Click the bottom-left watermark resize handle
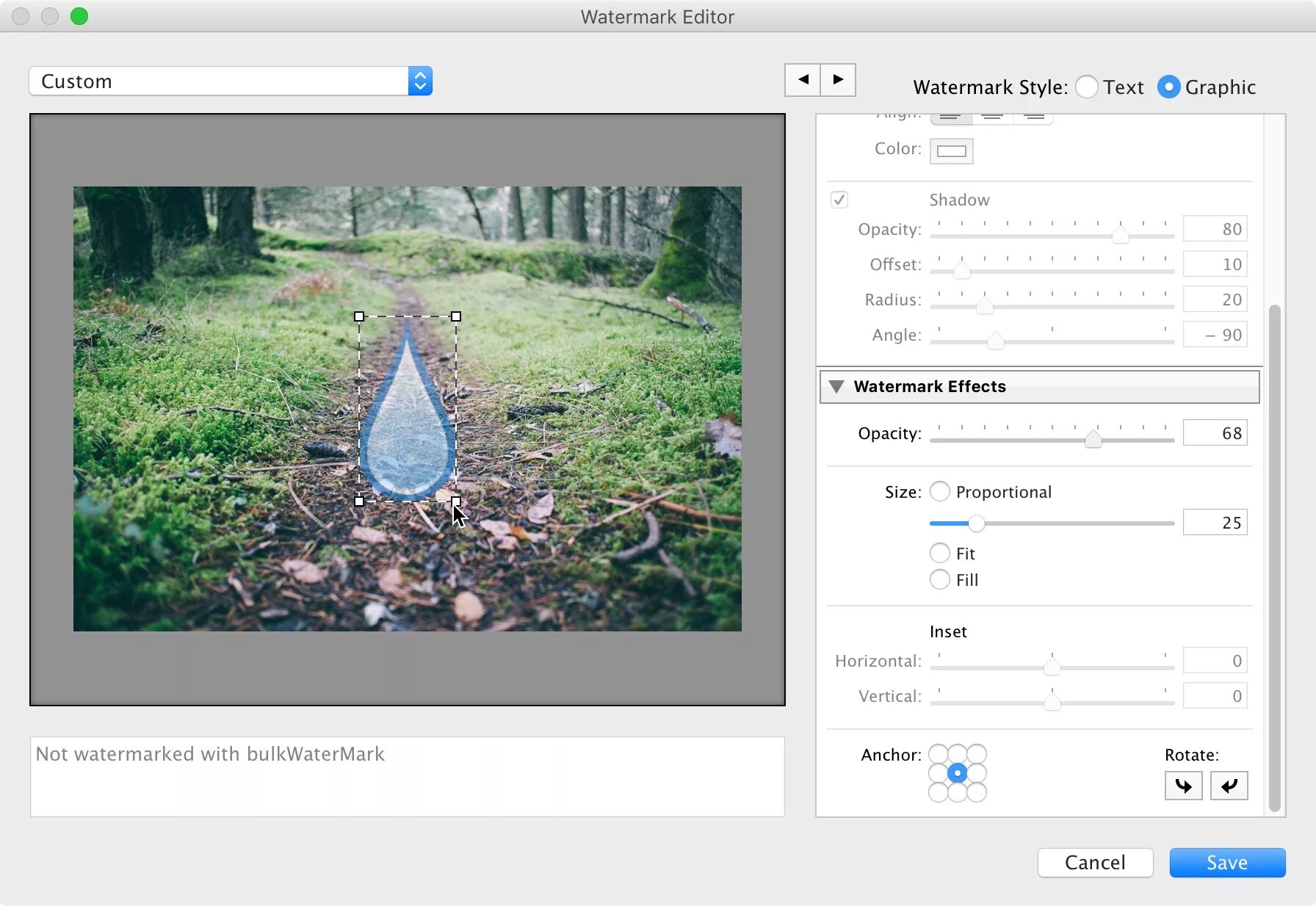This screenshot has height=906, width=1316. click(x=359, y=501)
